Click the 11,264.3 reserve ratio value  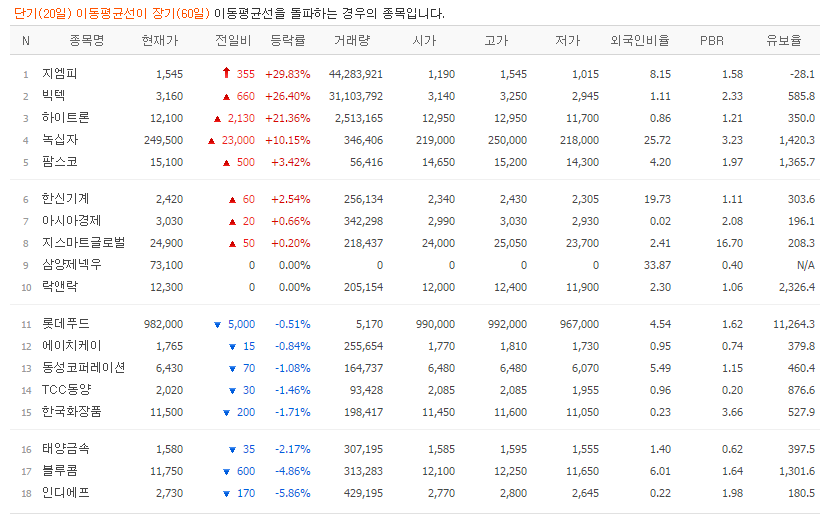click(x=794, y=324)
